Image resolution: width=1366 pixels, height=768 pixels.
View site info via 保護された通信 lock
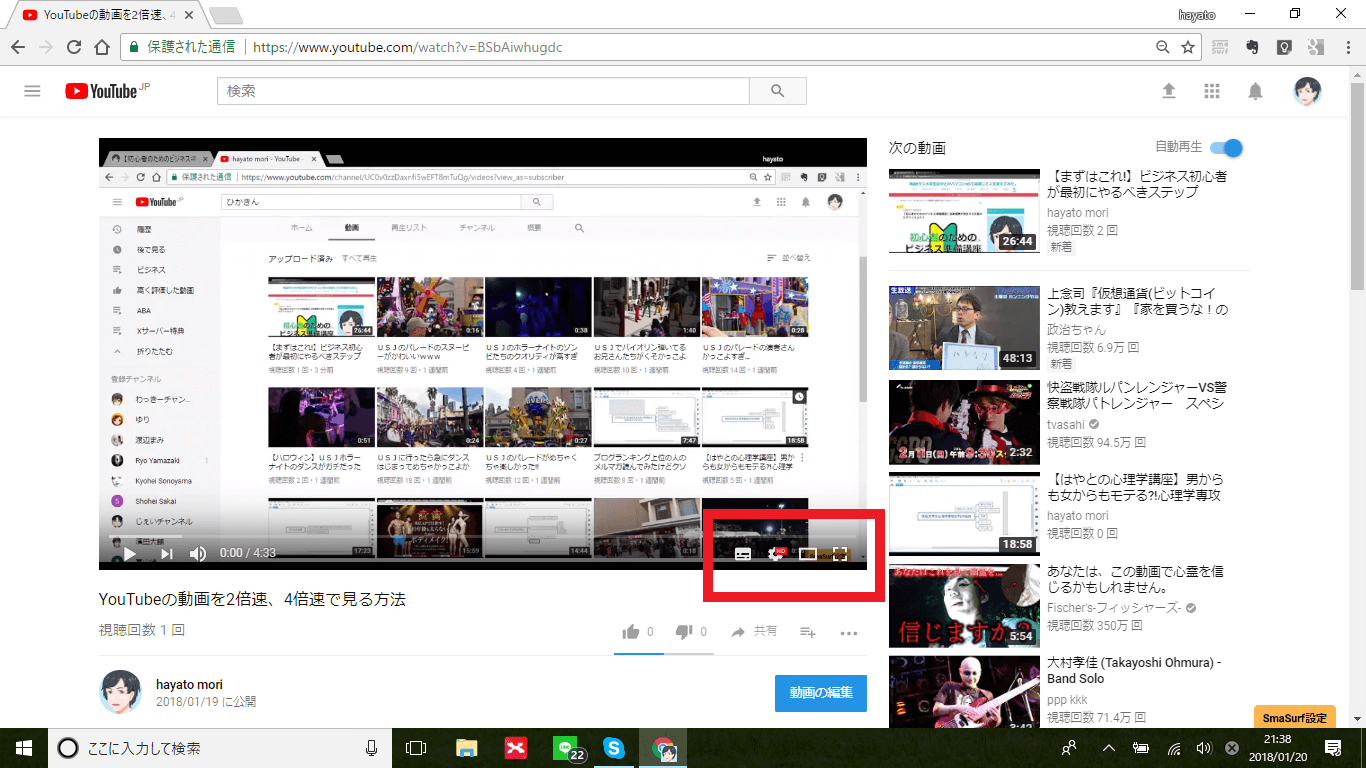pyautogui.click(x=181, y=47)
